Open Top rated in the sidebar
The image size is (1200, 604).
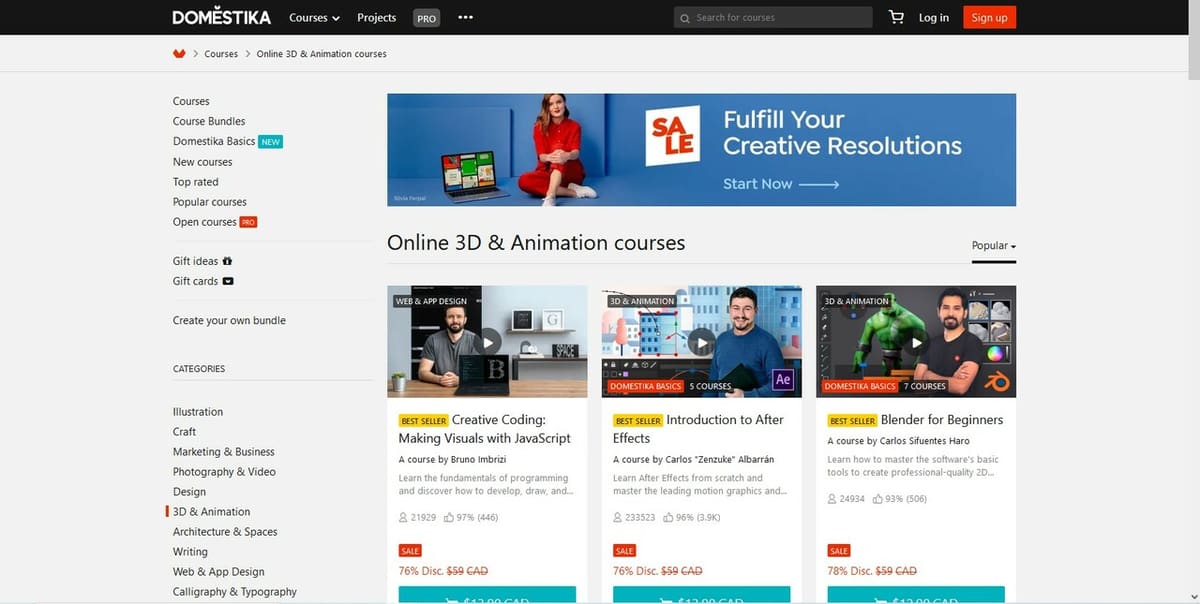(x=195, y=182)
